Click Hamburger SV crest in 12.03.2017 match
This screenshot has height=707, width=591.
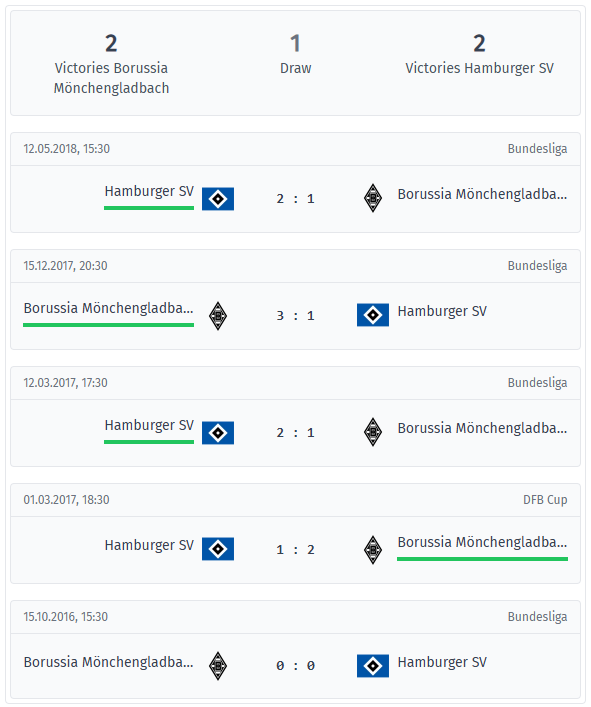tap(218, 433)
